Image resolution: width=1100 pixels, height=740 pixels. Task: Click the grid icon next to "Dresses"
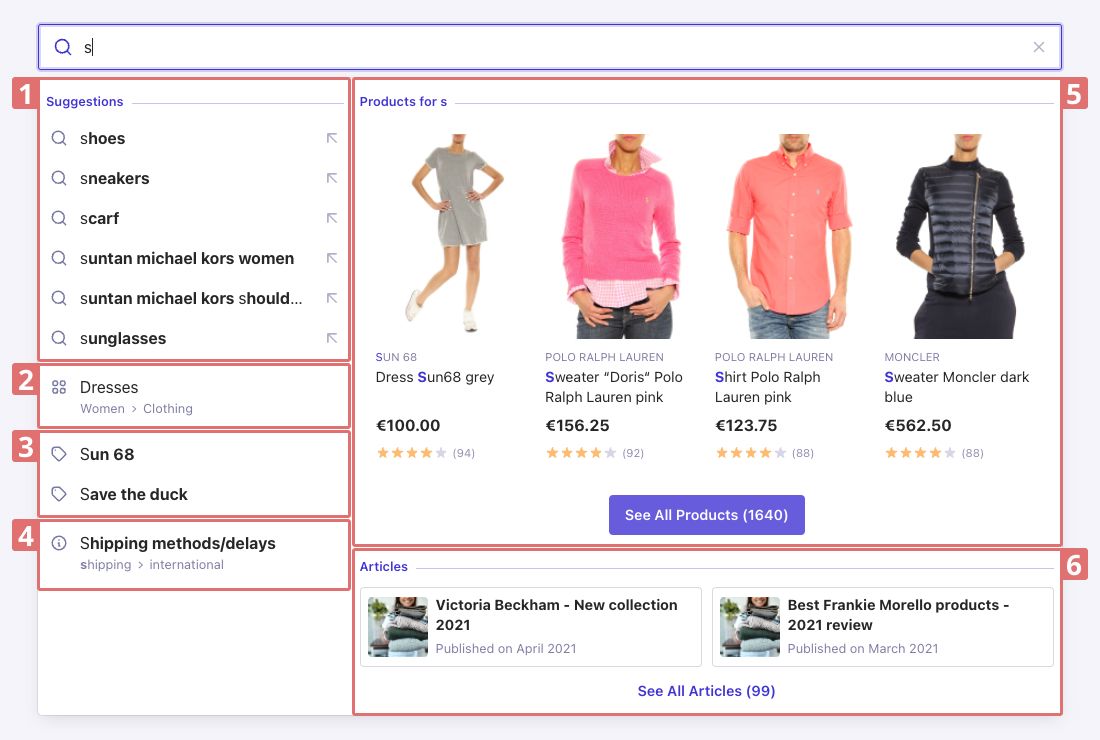(60, 387)
